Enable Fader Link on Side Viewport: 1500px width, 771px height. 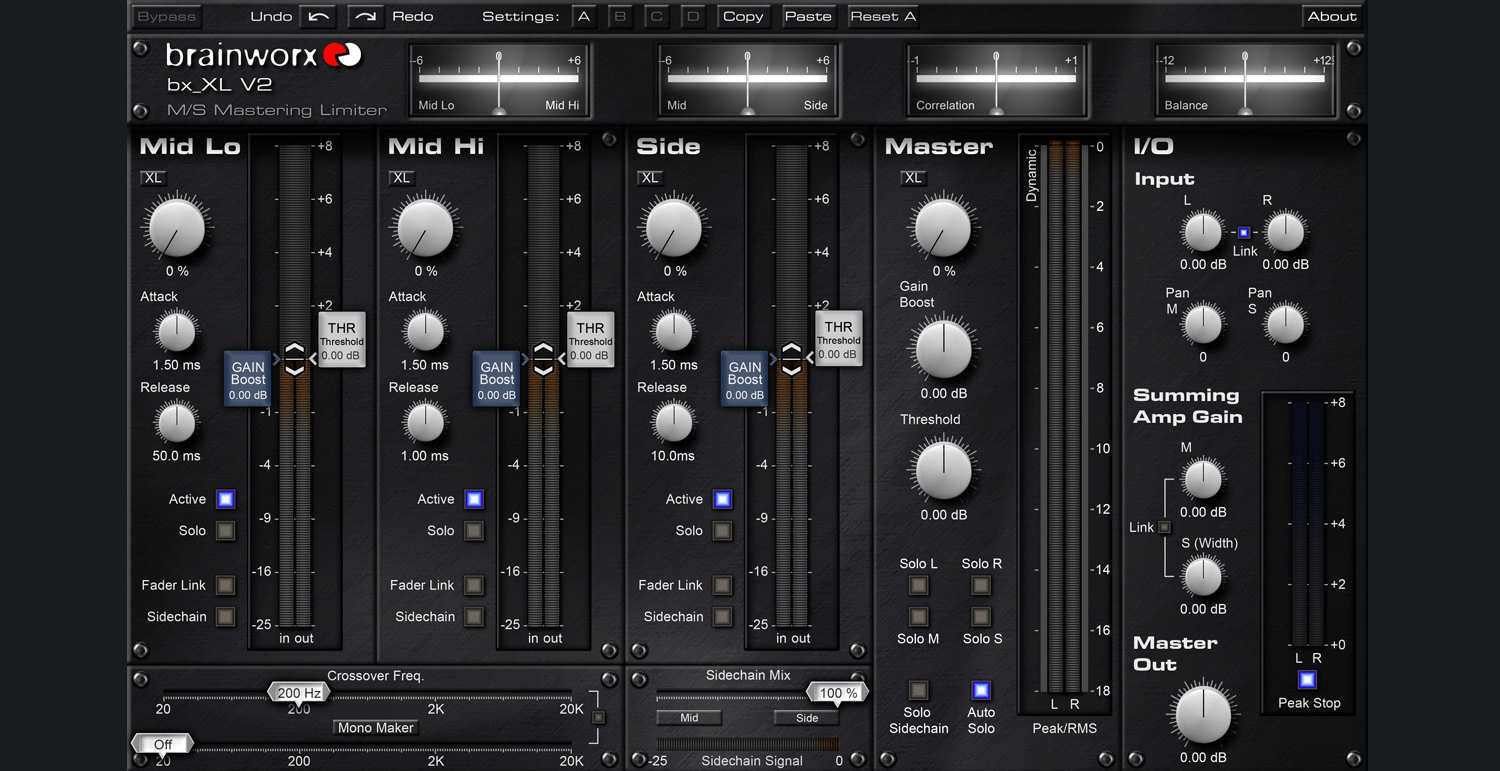pos(722,585)
